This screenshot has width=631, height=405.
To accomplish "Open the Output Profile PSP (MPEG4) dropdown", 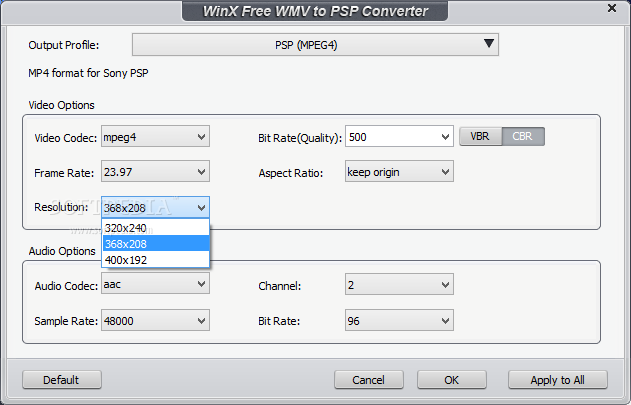I will point(315,44).
